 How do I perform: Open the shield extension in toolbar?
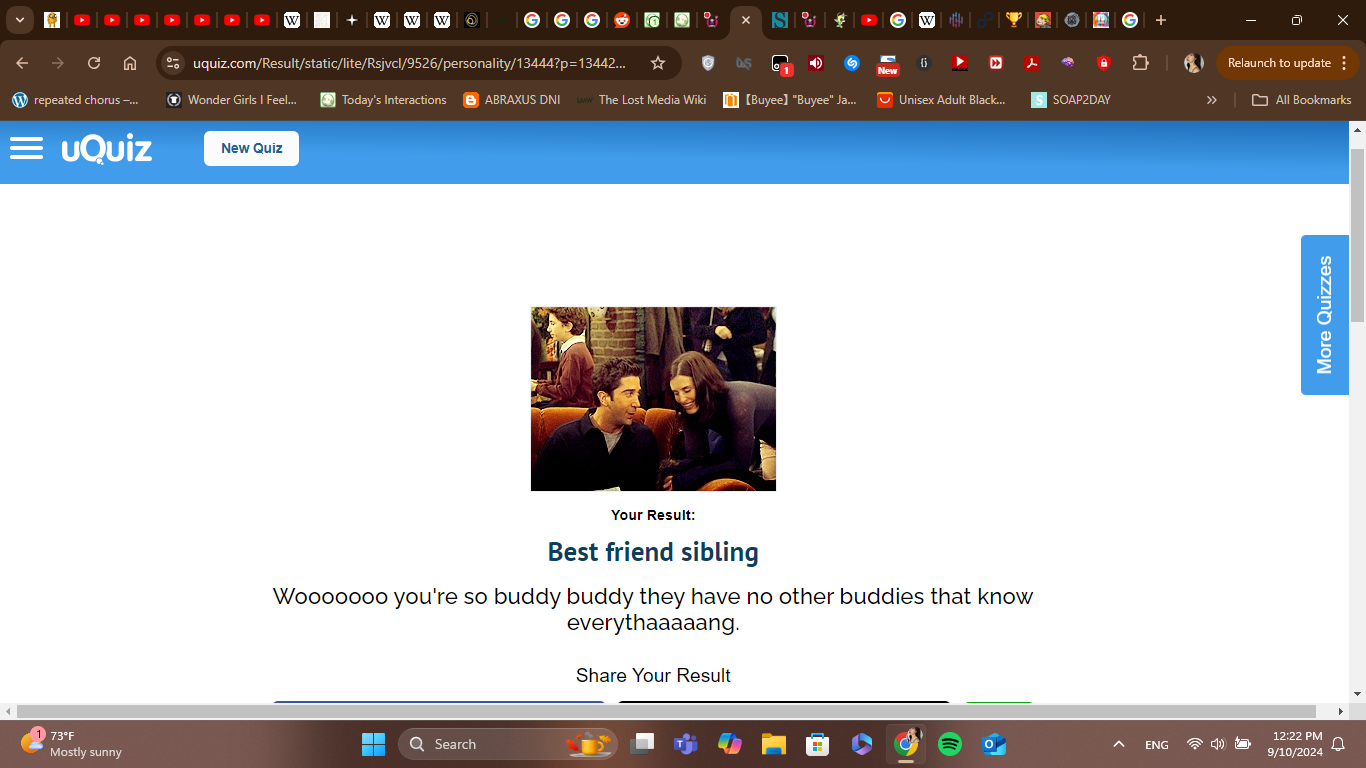(708, 63)
